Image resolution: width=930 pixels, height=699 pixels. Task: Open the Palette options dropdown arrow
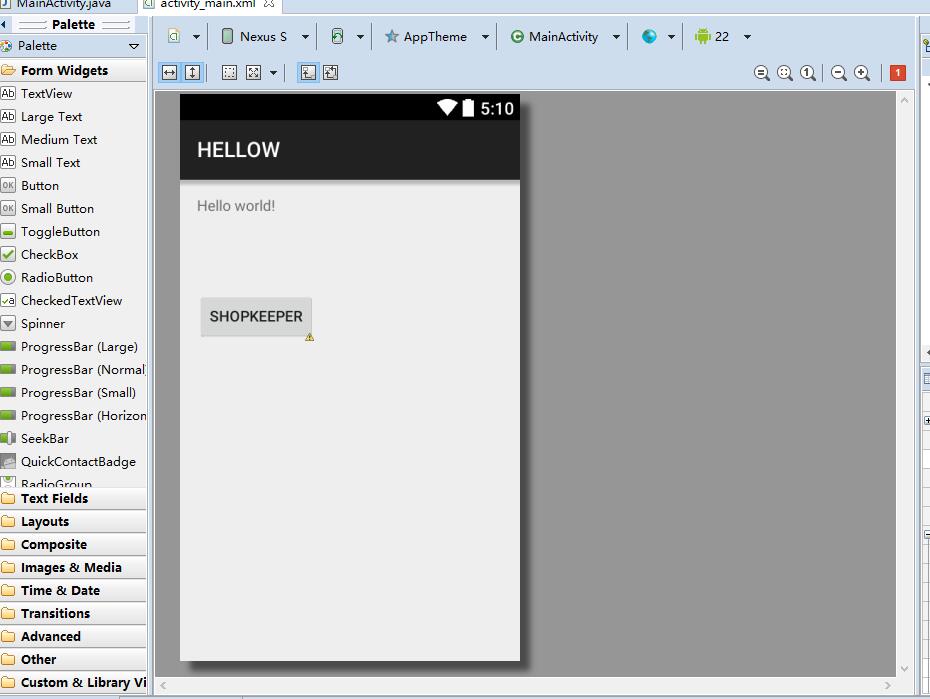click(x=134, y=46)
